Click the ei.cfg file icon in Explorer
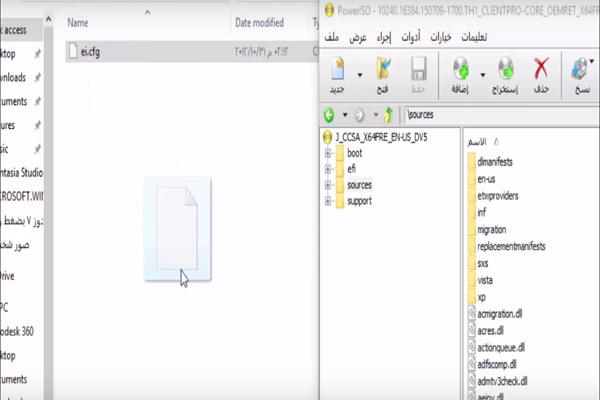600x400 pixels. pos(73,51)
